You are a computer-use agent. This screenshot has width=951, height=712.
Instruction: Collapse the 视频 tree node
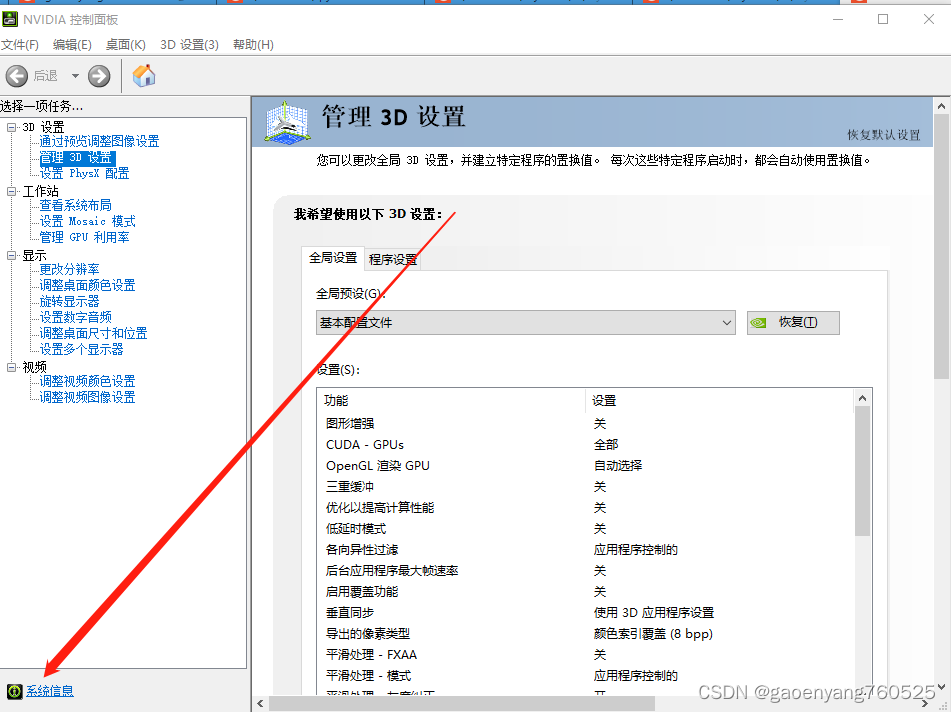pyautogui.click(x=12, y=367)
